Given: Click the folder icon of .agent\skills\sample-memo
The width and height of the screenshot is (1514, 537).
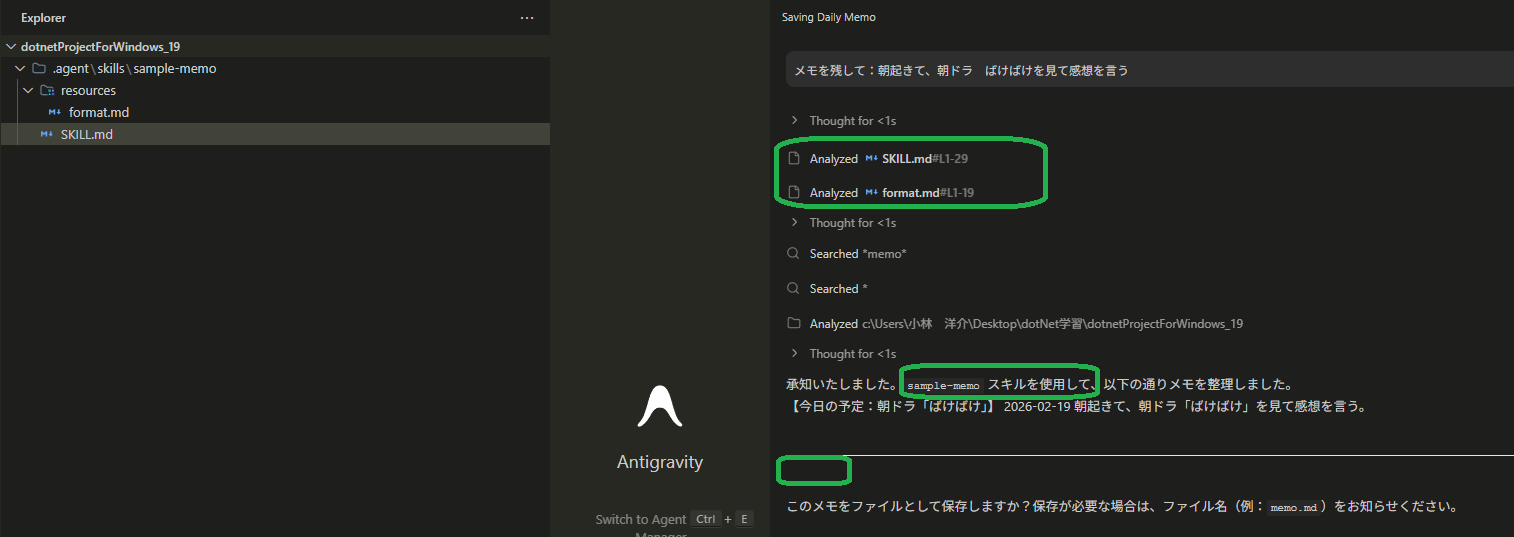Looking at the screenshot, I should (39, 69).
